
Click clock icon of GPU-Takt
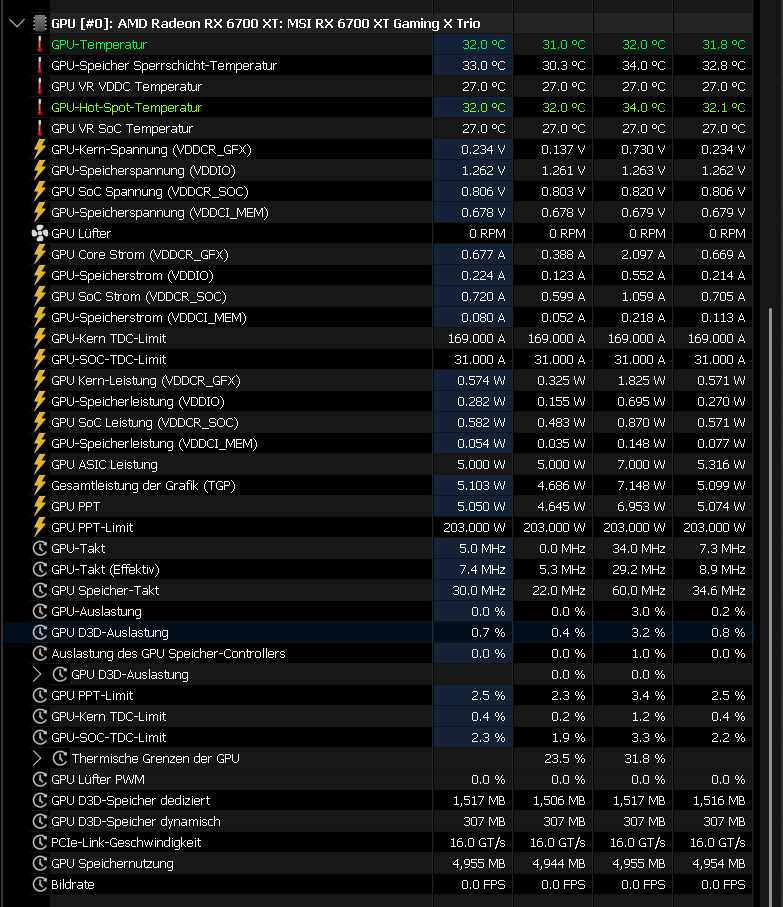pyautogui.click(x=39, y=548)
